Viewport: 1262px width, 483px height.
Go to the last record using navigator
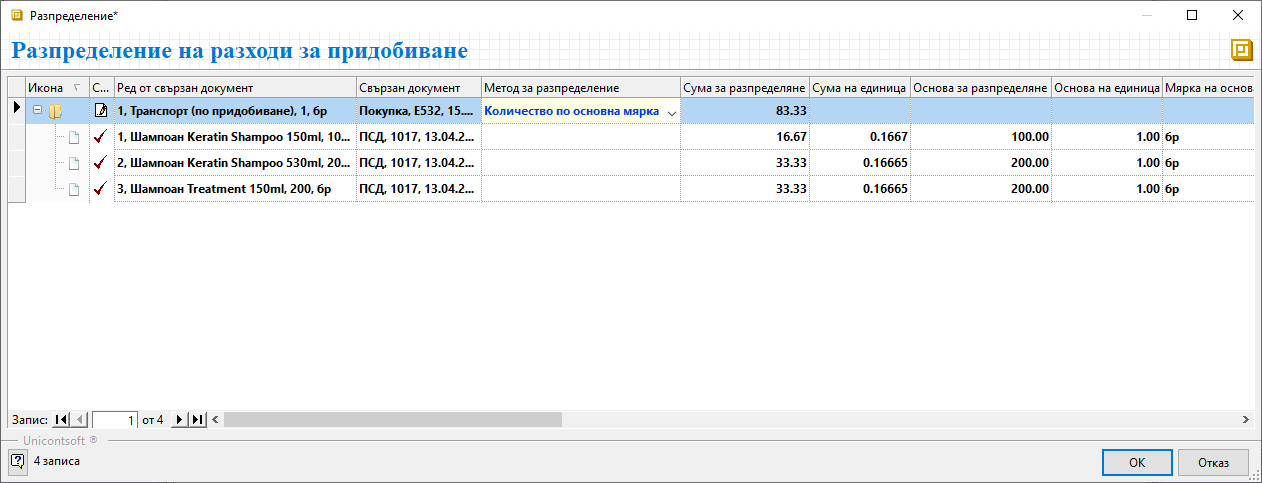(x=197, y=420)
